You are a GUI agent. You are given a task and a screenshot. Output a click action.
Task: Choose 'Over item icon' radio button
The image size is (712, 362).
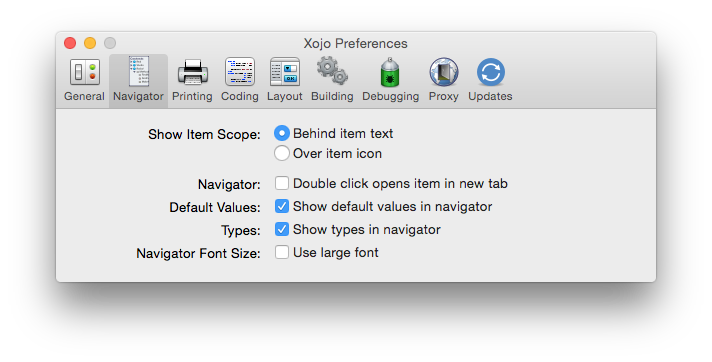click(x=282, y=153)
